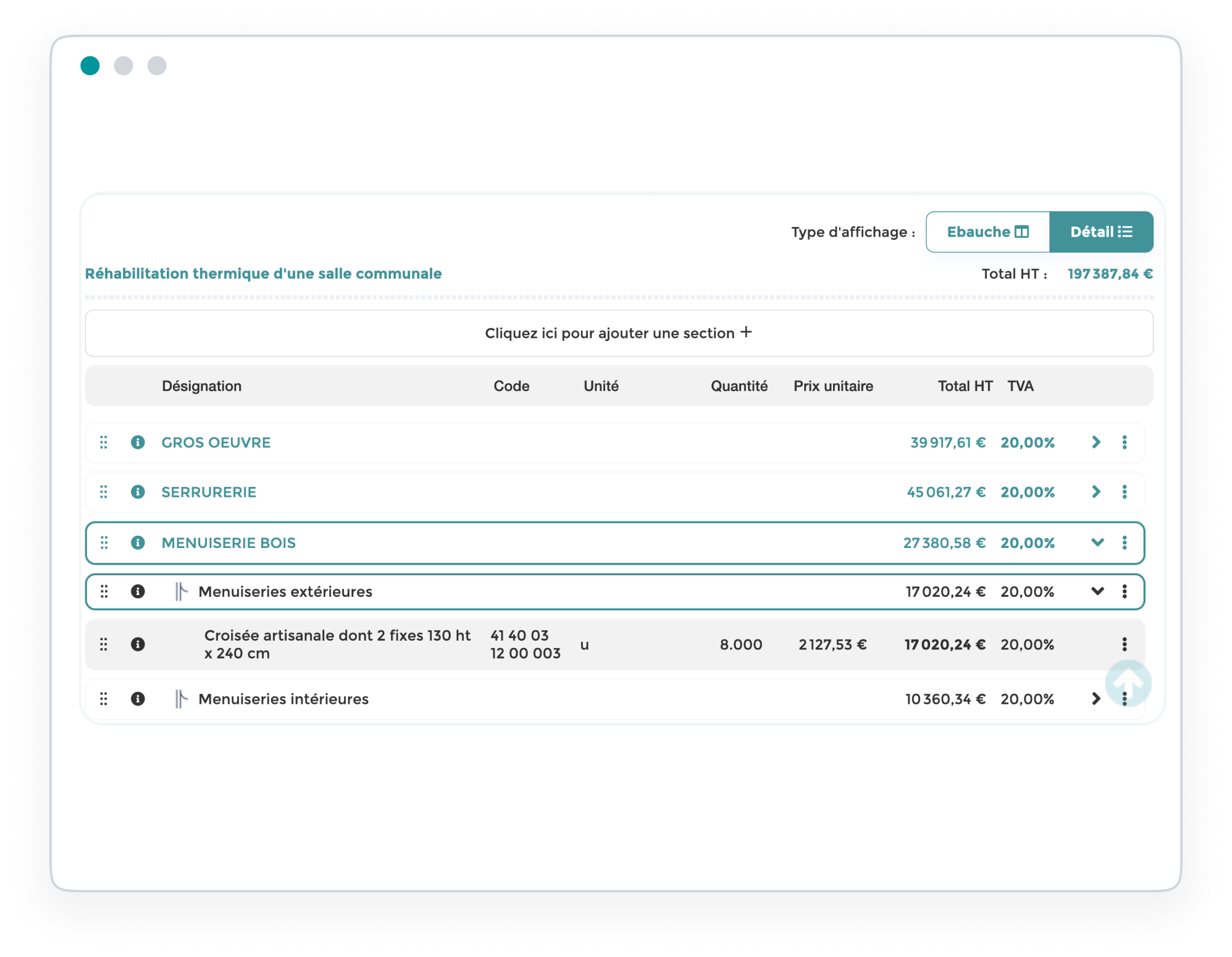Grab the drag handle for Menuiseries extérieures
1232x957 pixels.
[x=104, y=591]
